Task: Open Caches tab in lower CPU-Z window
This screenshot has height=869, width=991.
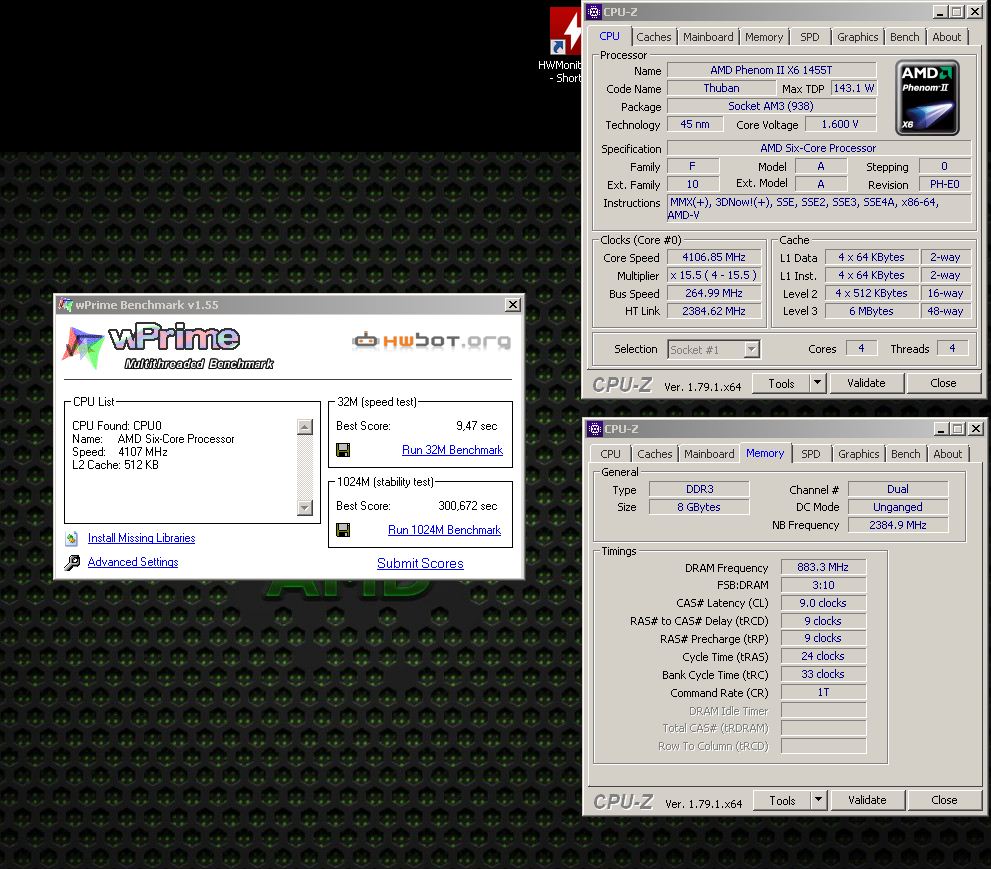Action: coord(654,454)
